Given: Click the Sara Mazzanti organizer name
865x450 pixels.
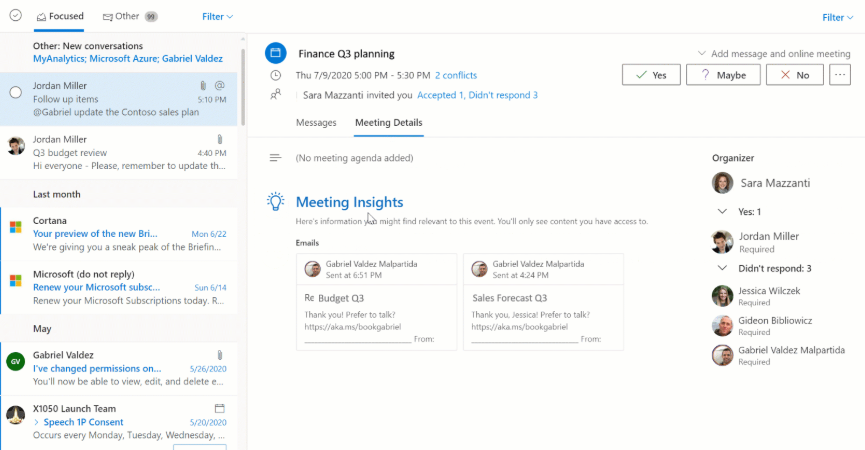Looking at the screenshot, I should pyautogui.click(x=775, y=183).
